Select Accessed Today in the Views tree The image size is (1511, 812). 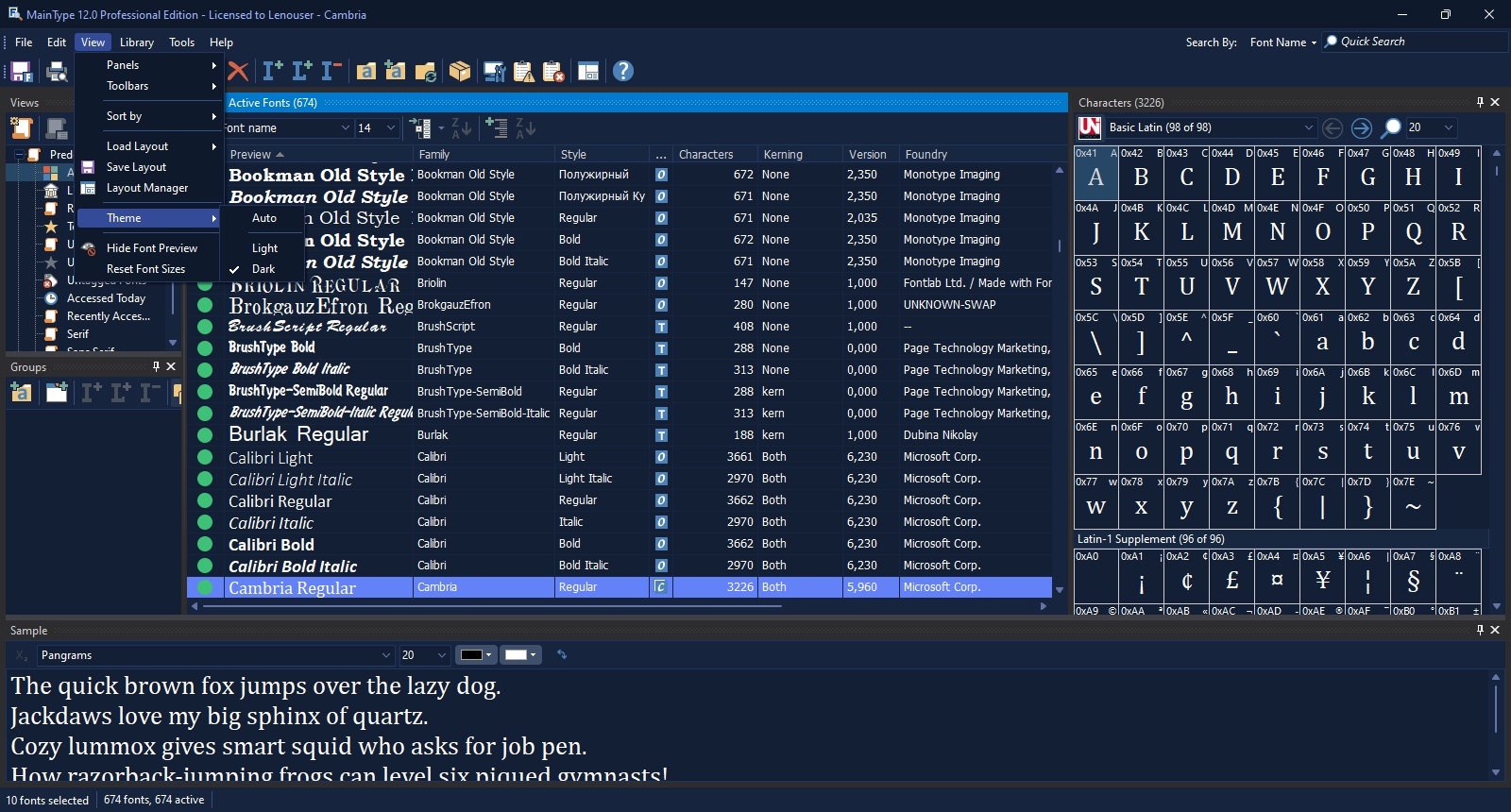pyautogui.click(x=106, y=298)
